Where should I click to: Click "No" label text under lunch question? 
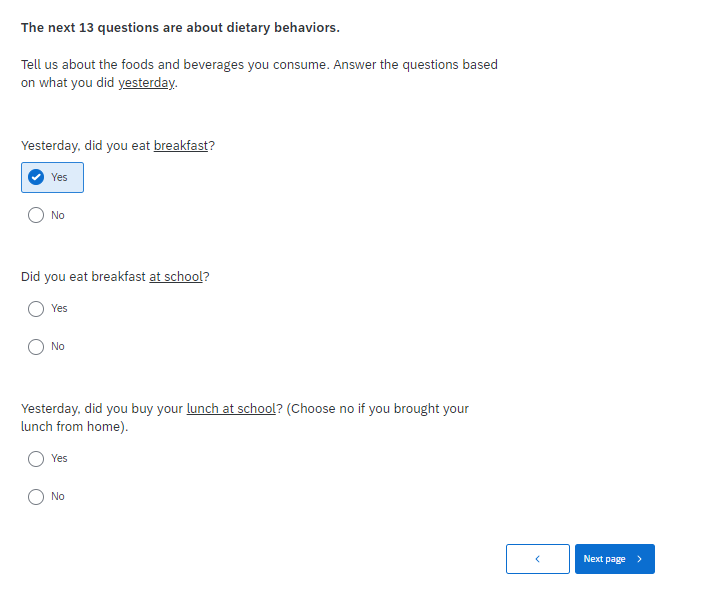(58, 496)
